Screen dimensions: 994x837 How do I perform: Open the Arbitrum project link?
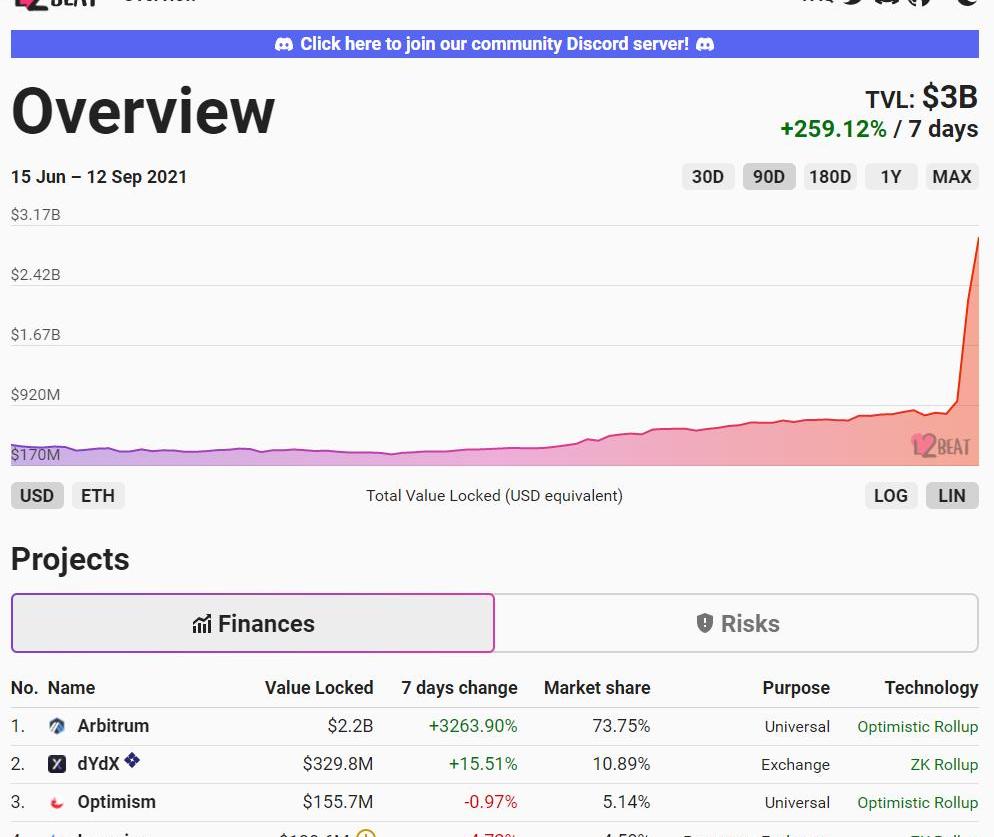113,726
